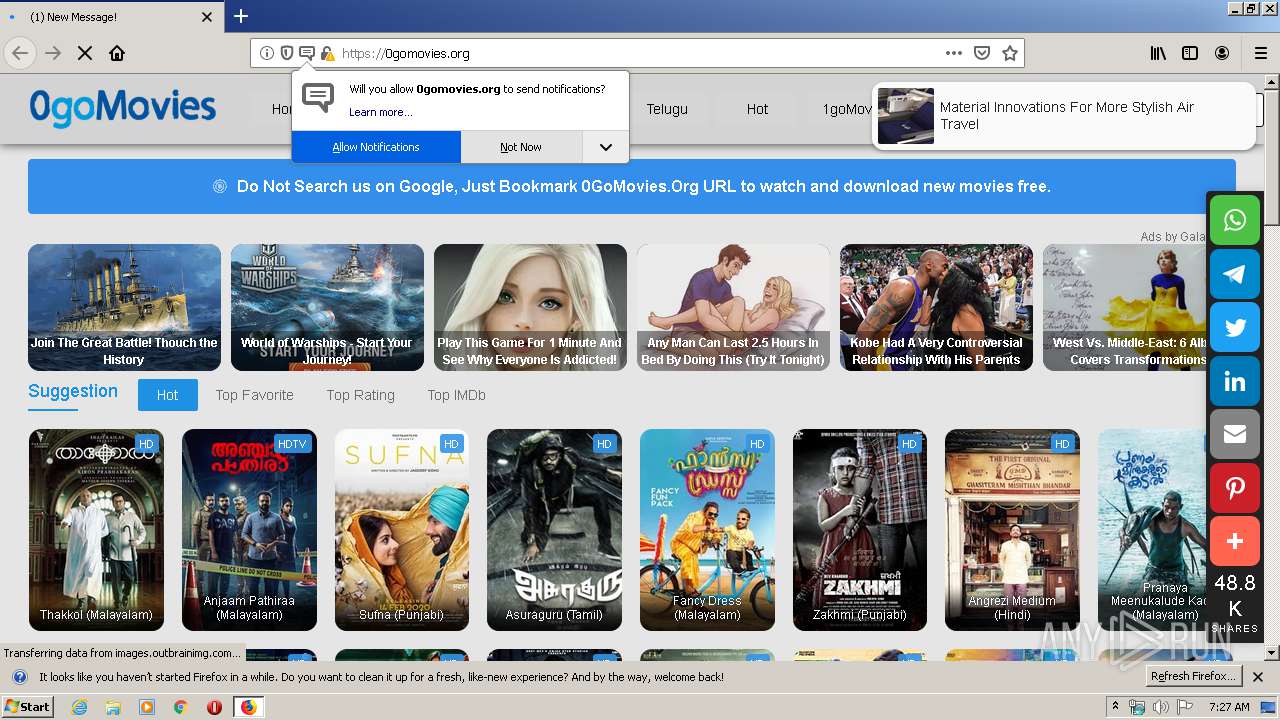Click the 0goMovies site logo

coord(122,106)
